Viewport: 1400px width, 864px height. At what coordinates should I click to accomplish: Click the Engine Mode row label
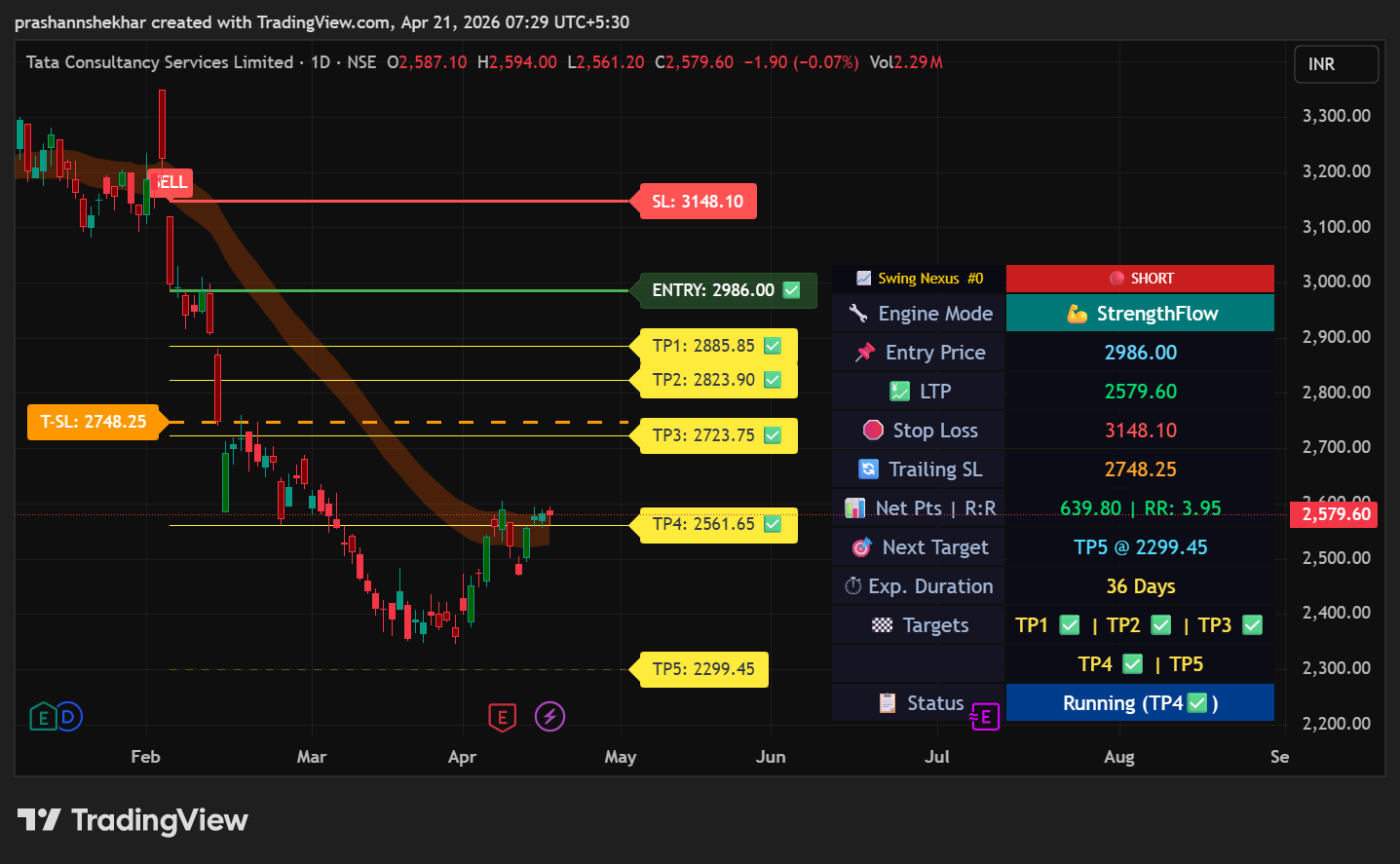[935, 314]
